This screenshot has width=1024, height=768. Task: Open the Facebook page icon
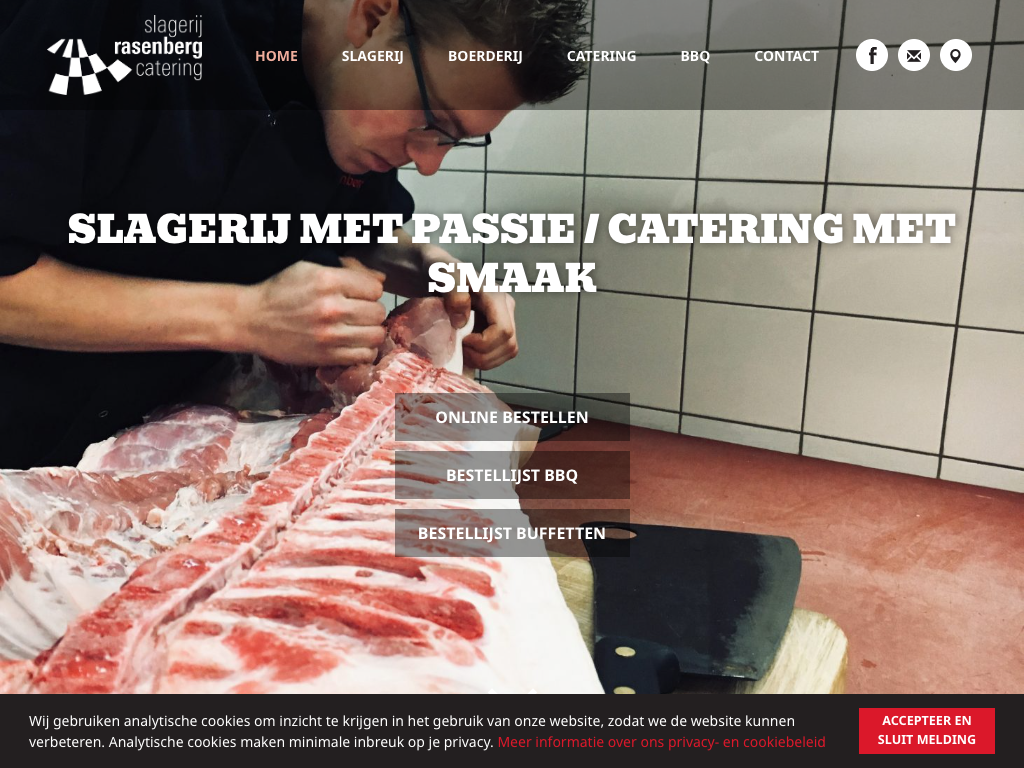coord(872,56)
